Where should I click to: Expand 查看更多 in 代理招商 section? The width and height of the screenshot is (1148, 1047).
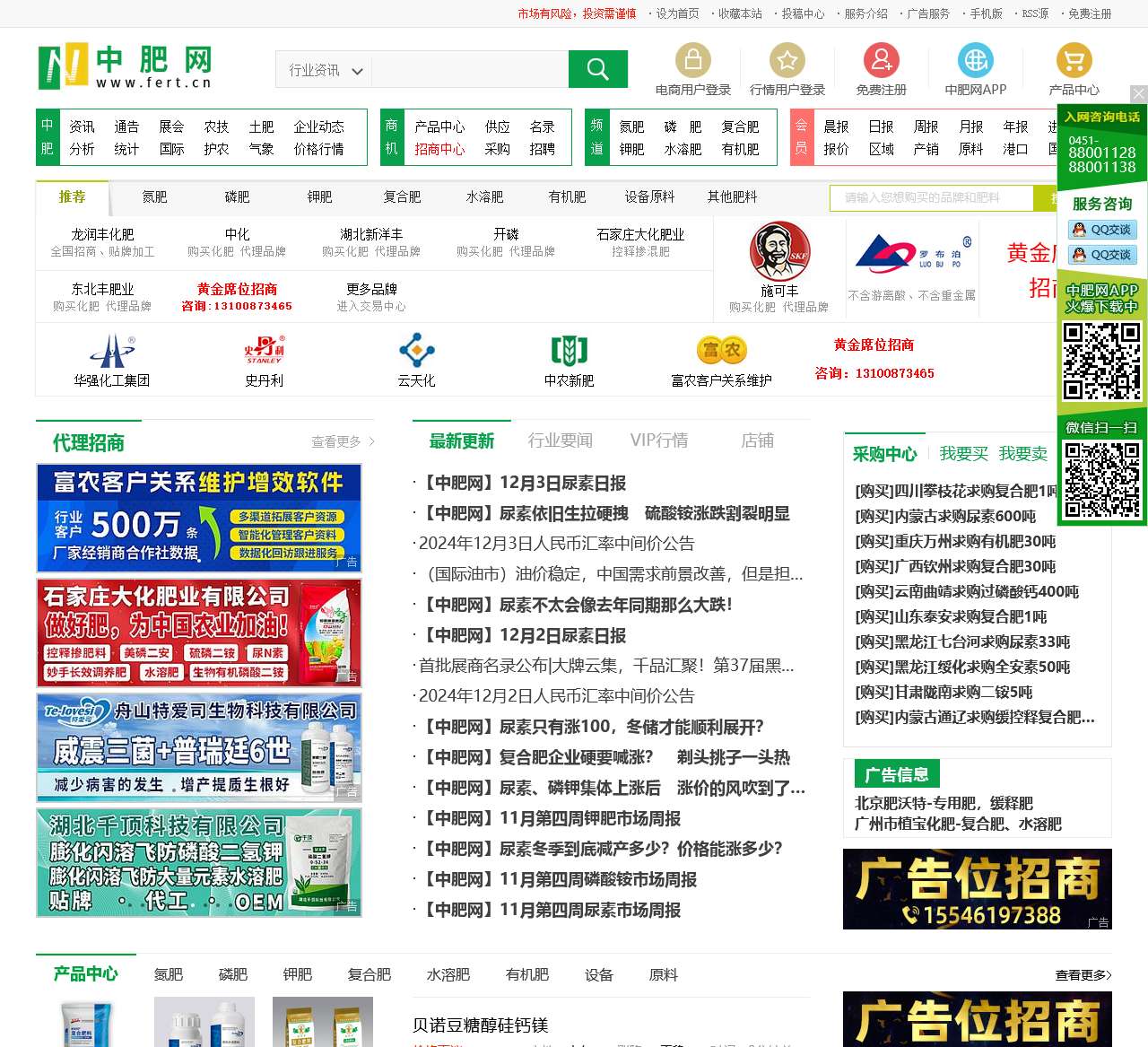(x=343, y=442)
